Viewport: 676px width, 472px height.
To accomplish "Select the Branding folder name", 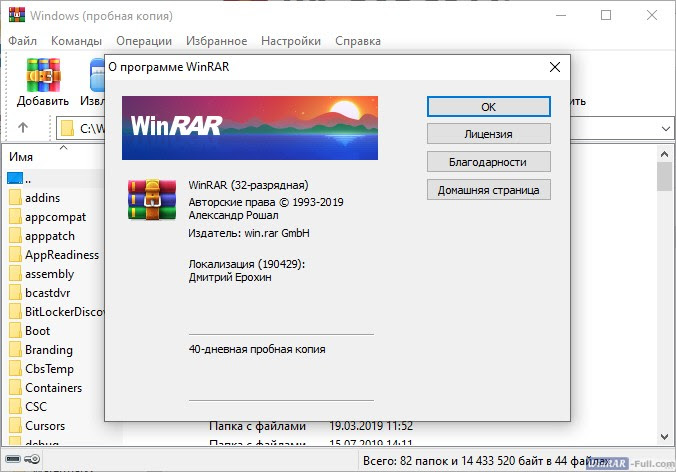I will coord(49,350).
